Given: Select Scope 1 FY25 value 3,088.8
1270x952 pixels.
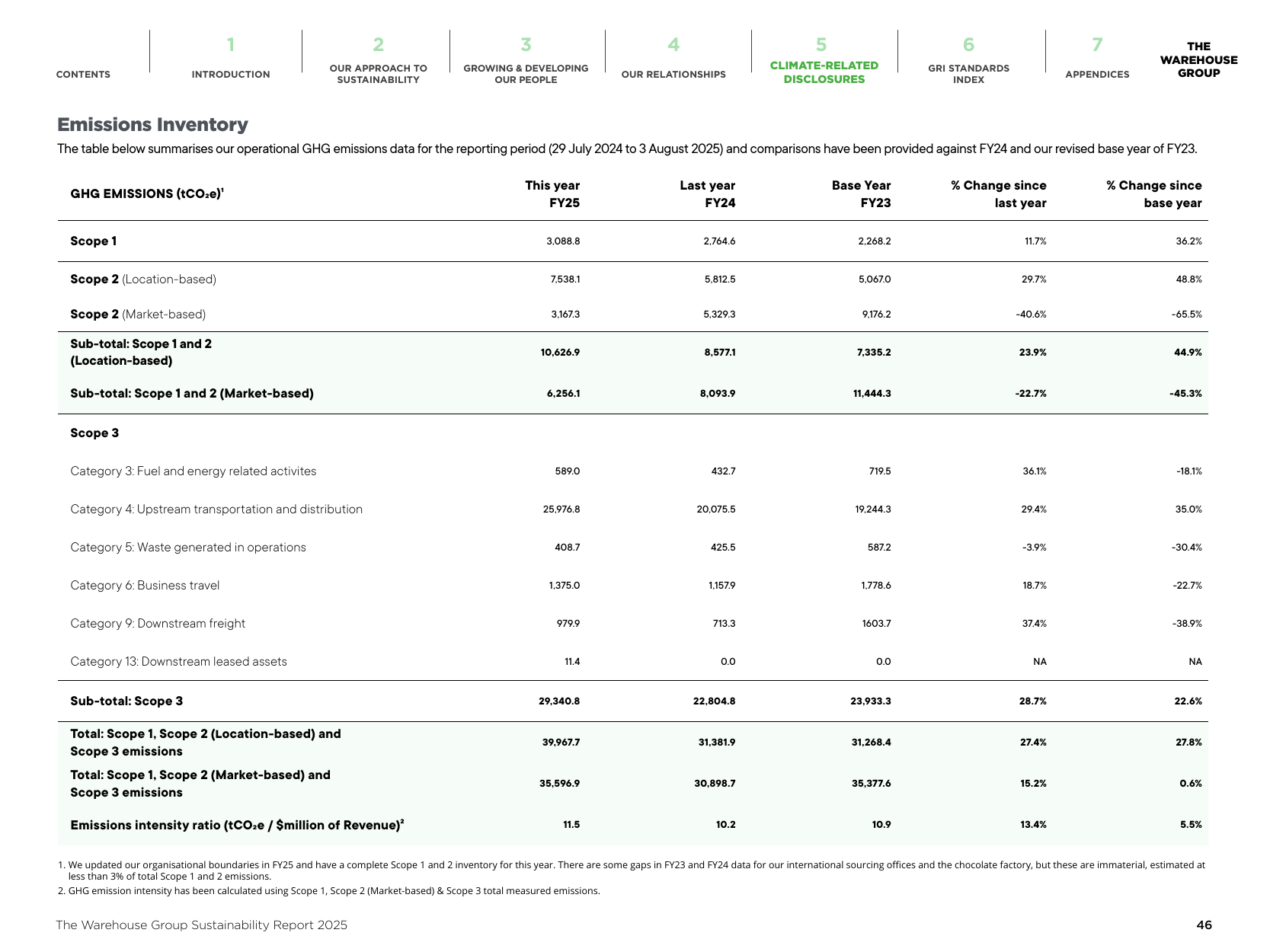Looking at the screenshot, I should point(563,241).
